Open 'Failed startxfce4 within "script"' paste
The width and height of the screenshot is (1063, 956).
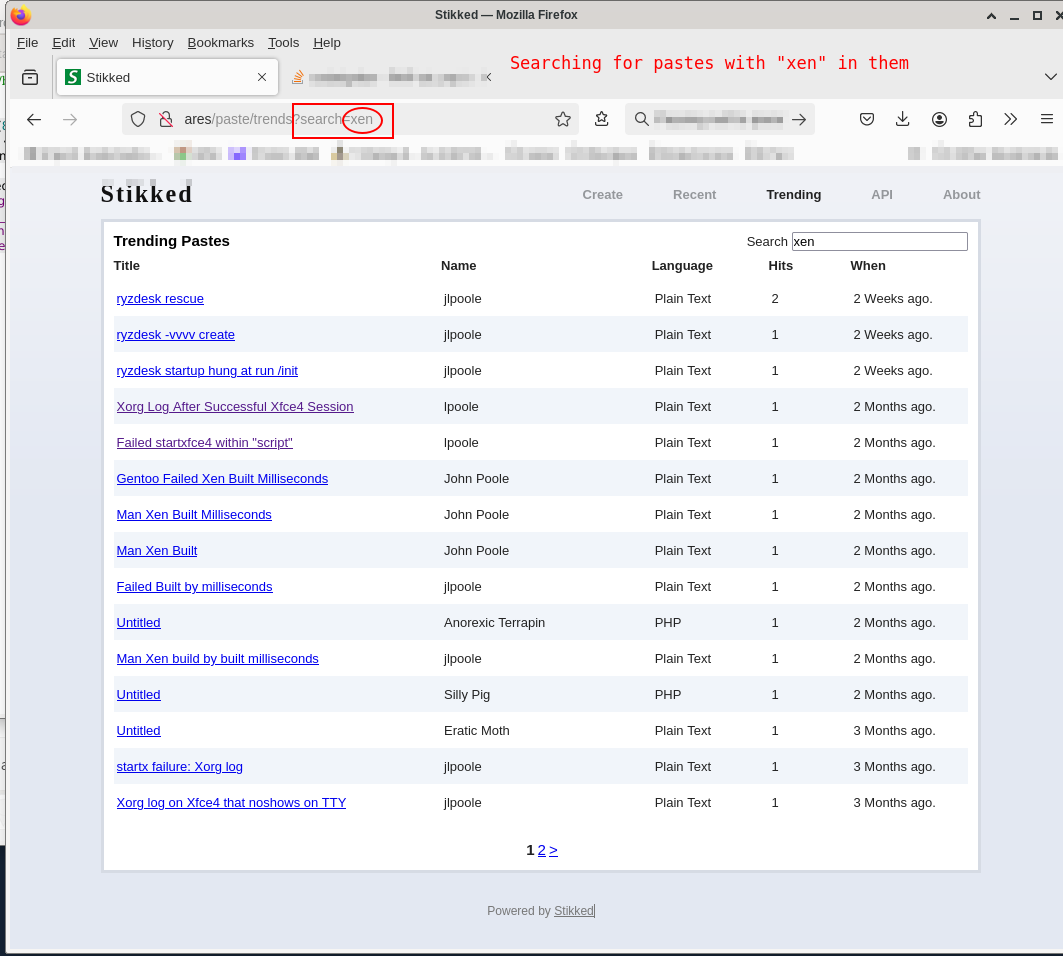click(x=204, y=443)
